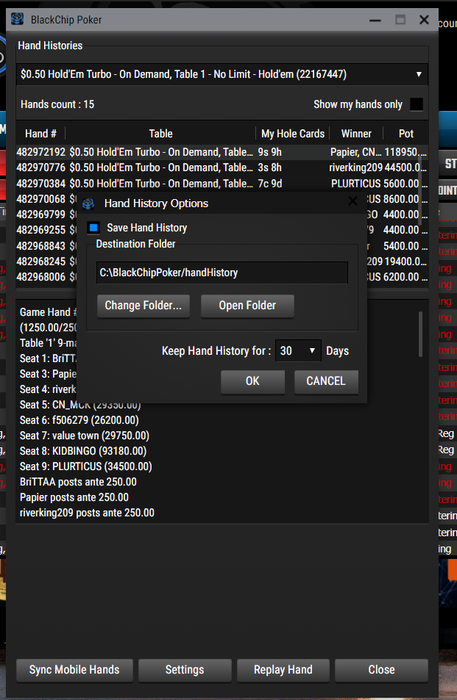Sort by the Hand # column header
457x700 pixels.
pos(41,133)
